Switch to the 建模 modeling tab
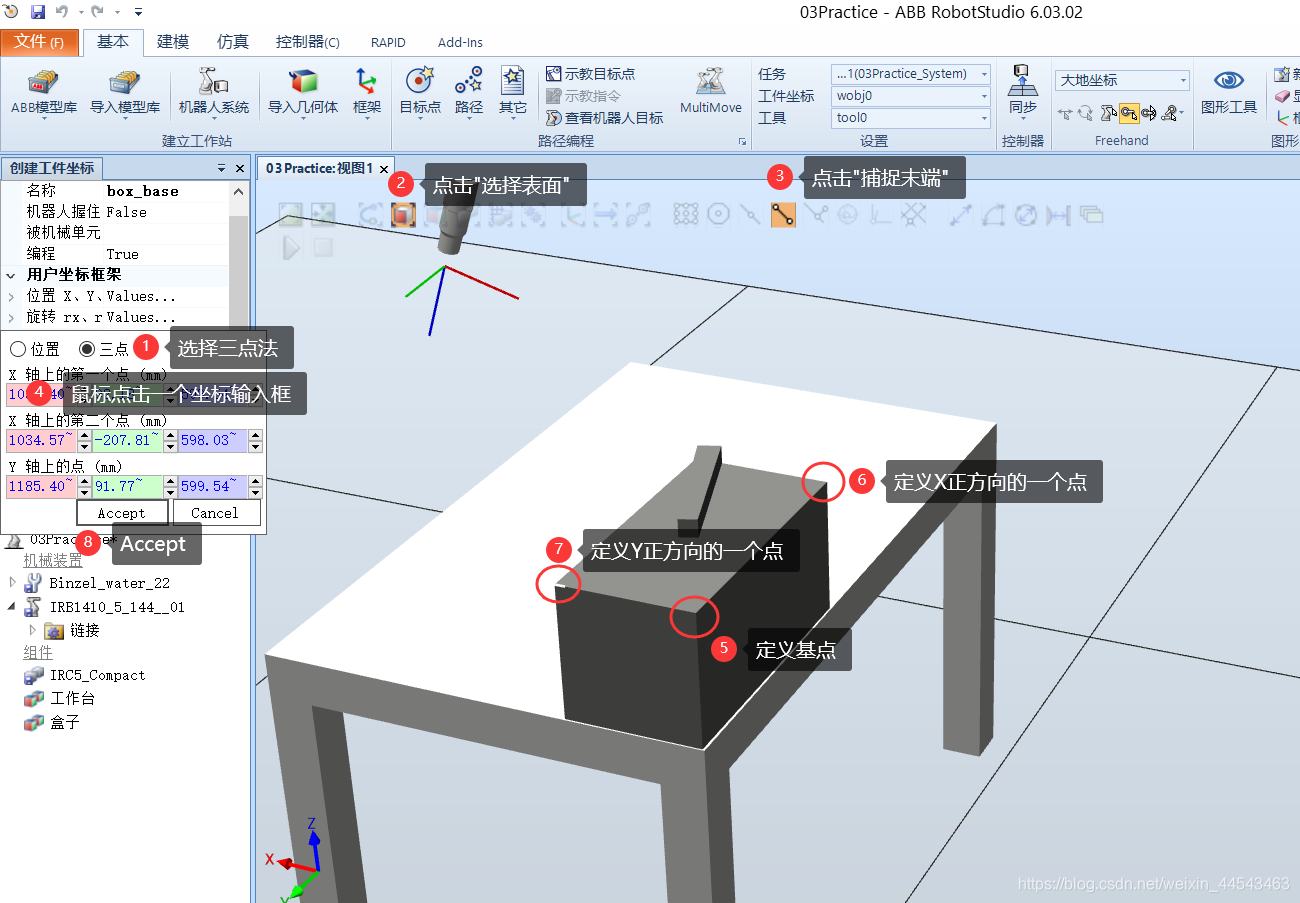The height and width of the screenshot is (903, 1300). [173, 42]
